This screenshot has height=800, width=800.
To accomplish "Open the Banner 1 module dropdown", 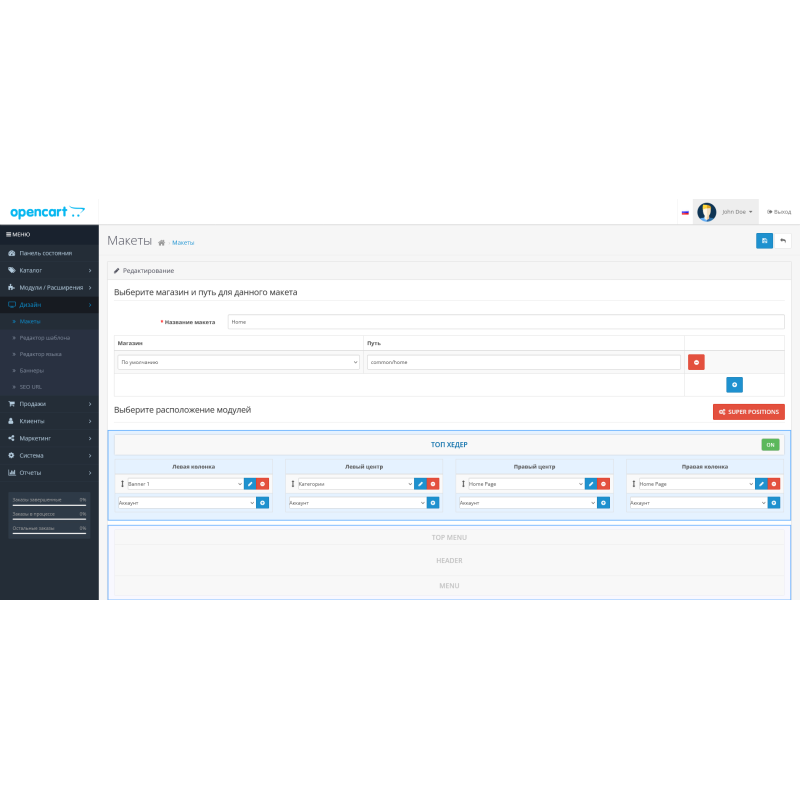I will click(x=180, y=484).
